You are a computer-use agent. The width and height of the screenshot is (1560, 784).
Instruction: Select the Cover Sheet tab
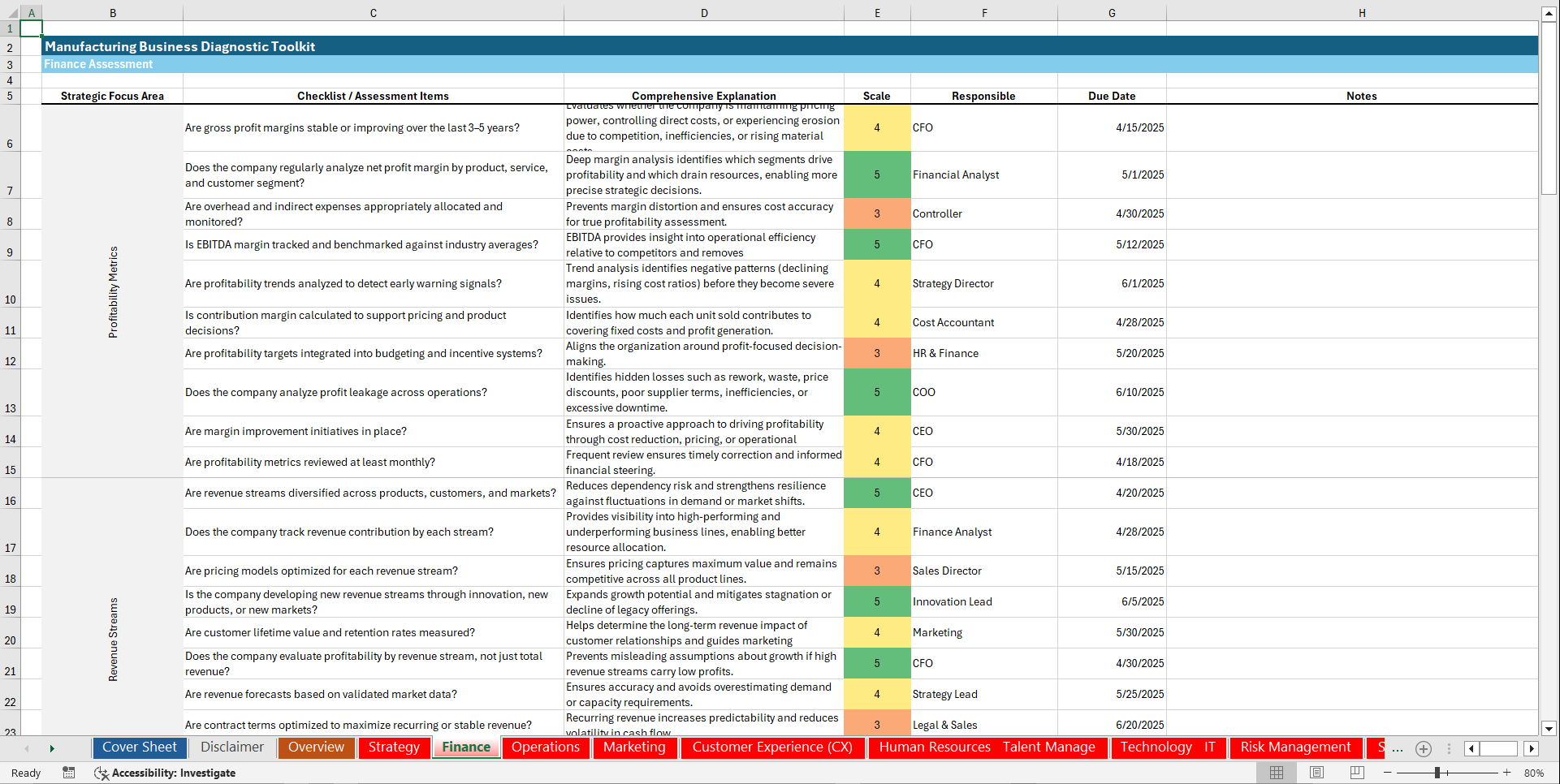click(139, 747)
